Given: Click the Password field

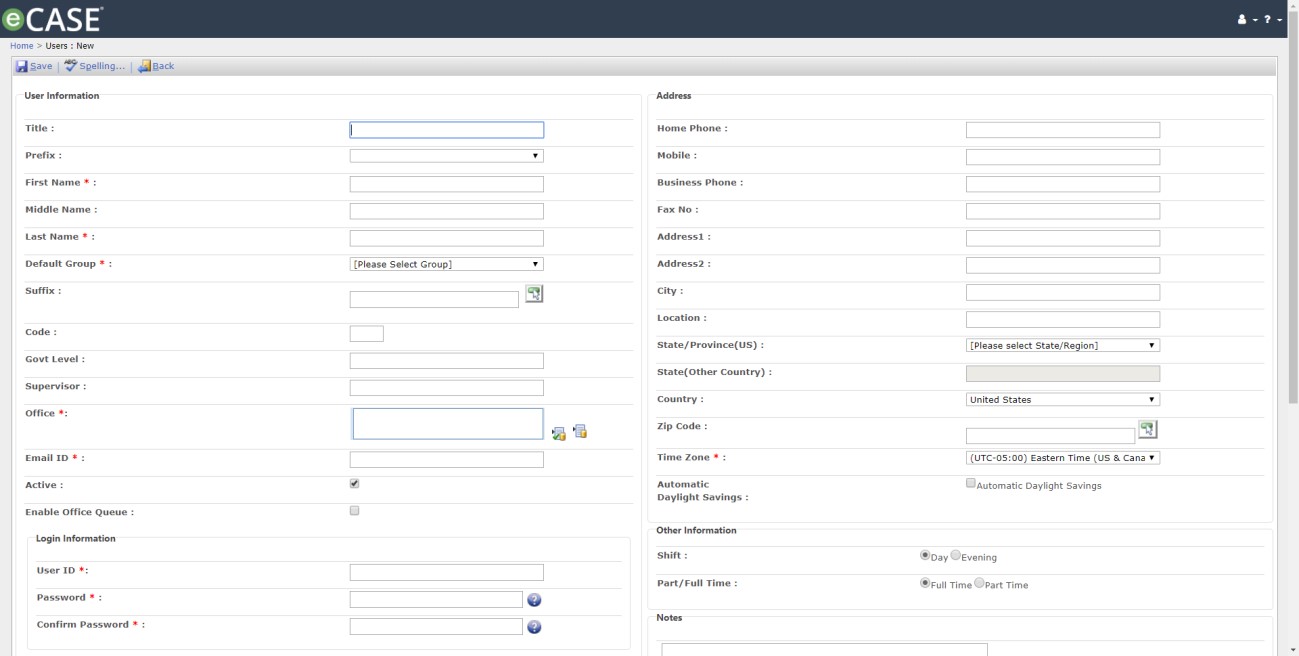Looking at the screenshot, I should (436, 600).
